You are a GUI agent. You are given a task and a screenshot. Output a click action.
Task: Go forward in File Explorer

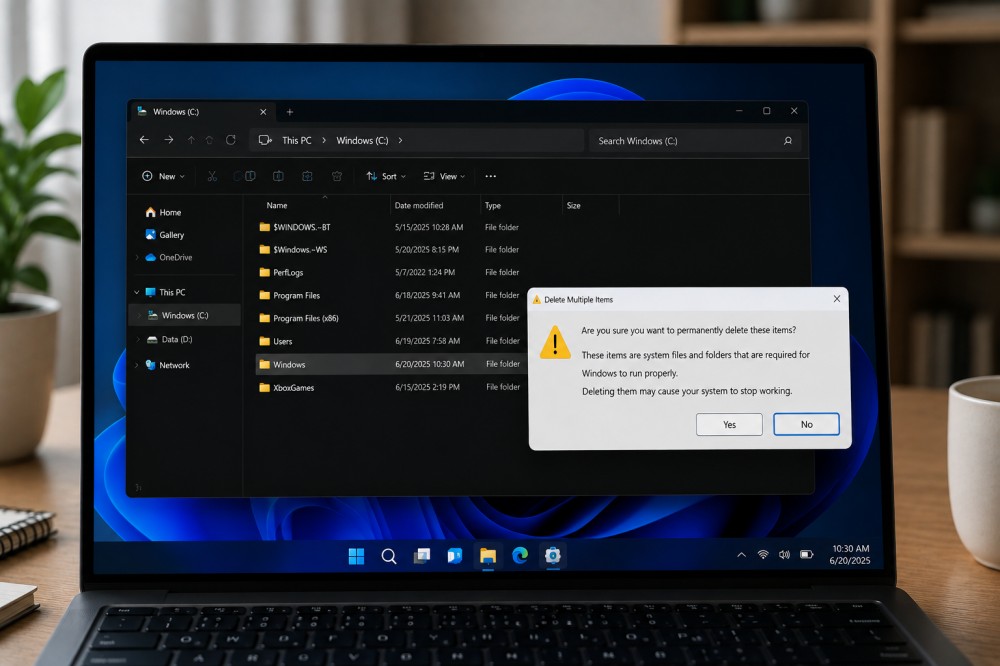(x=168, y=140)
